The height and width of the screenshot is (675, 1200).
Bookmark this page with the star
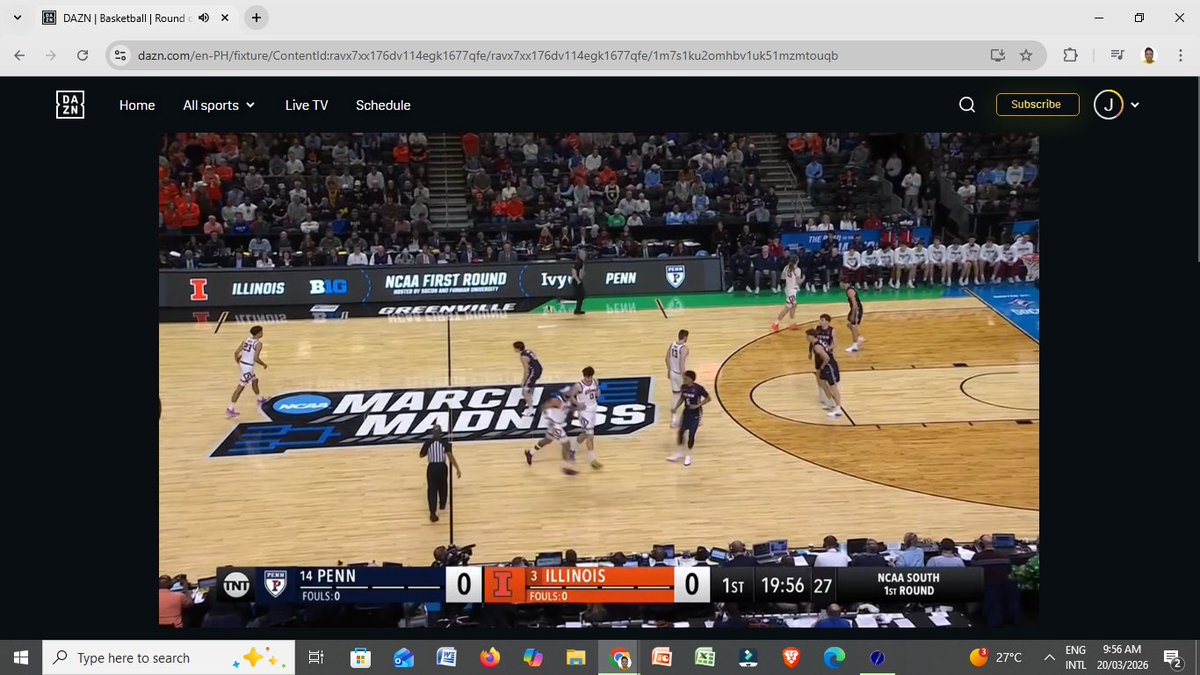coord(1026,56)
